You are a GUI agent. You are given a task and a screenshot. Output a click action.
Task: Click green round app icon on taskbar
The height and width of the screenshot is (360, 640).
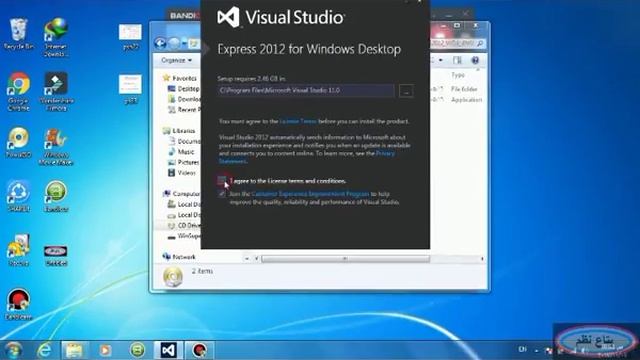[x=137, y=350]
